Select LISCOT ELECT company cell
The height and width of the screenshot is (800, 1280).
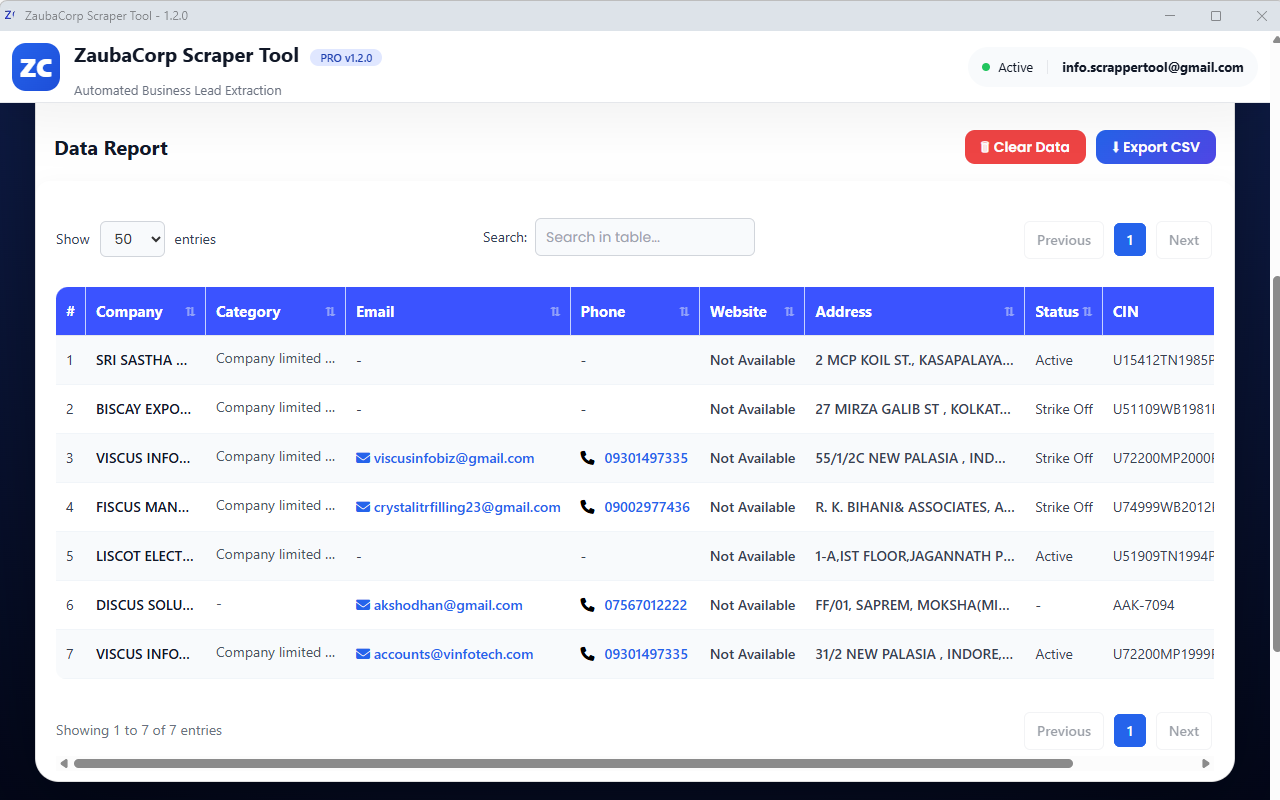pyautogui.click(x=145, y=556)
